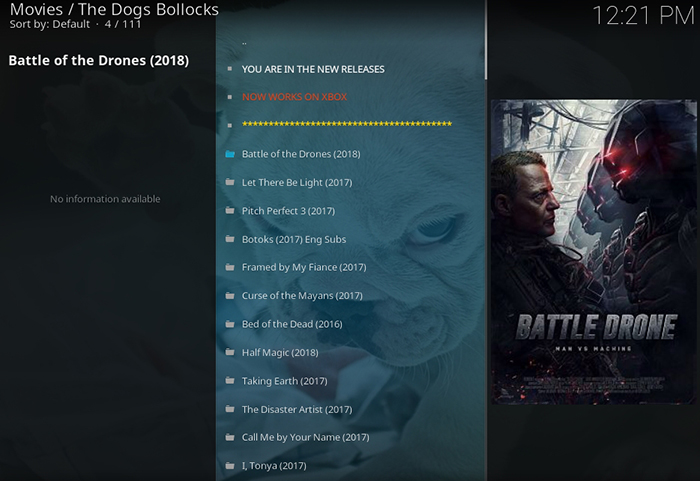Click folder icon beside Call Me by Your Name

(230, 437)
